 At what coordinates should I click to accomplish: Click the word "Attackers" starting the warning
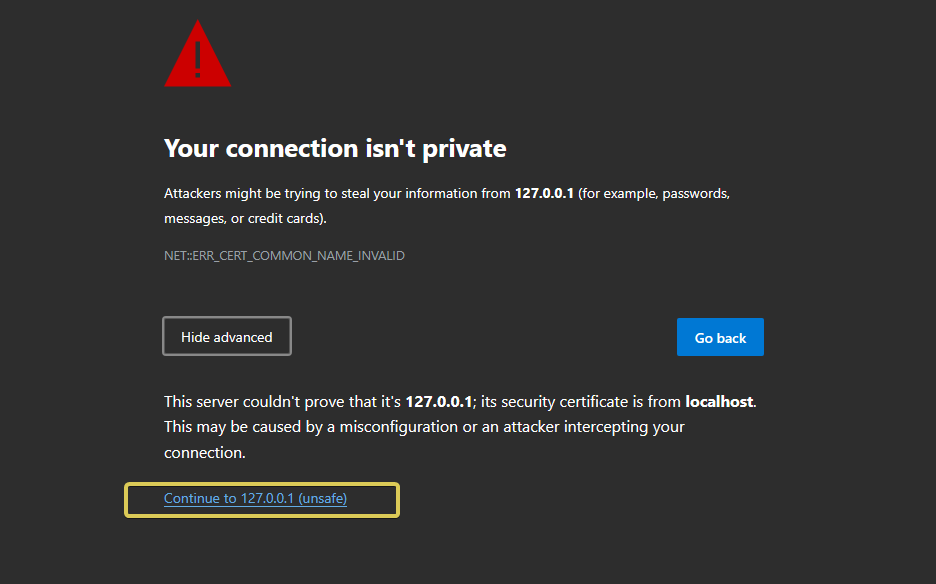(x=194, y=193)
